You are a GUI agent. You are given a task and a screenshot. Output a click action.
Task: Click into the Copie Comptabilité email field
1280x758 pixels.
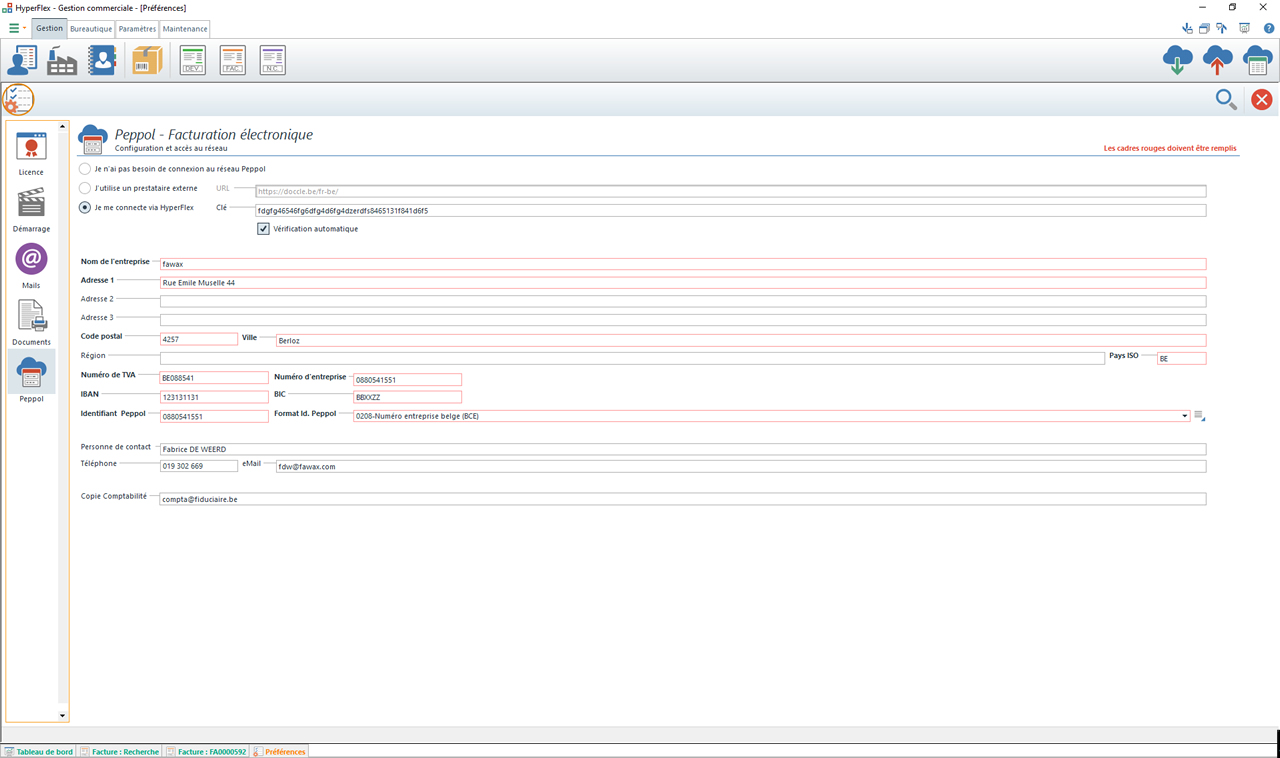pos(680,499)
